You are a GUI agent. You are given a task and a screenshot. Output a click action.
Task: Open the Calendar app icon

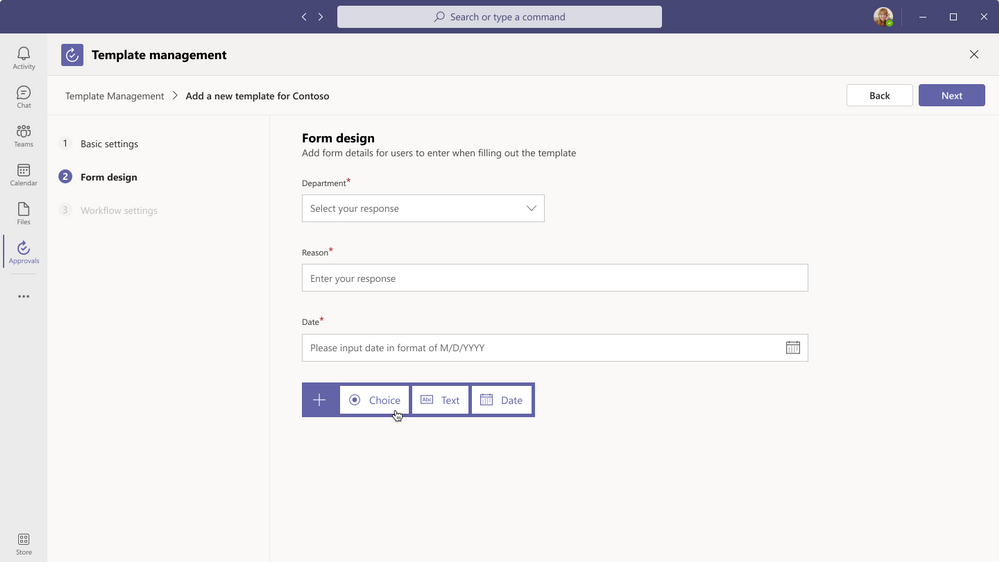[x=23, y=175]
